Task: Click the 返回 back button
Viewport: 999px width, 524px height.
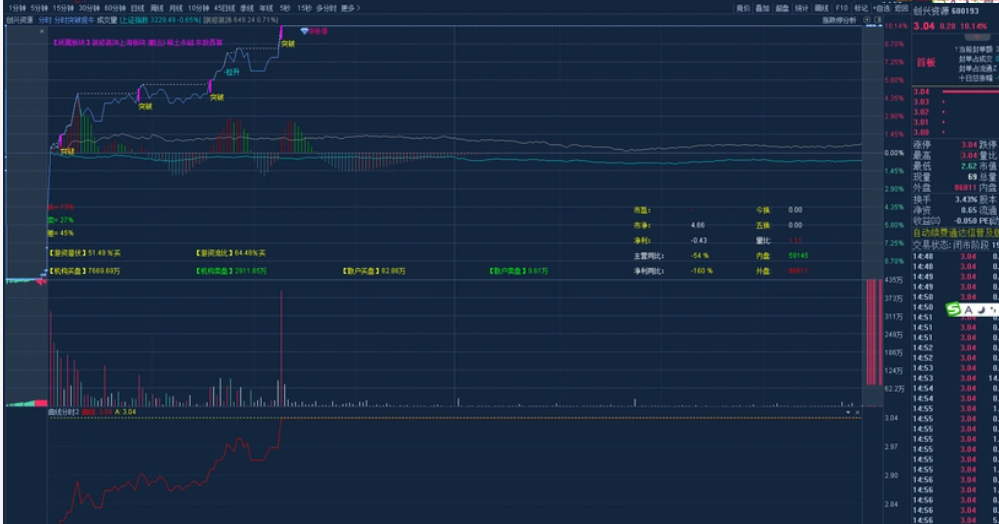Action: [x=902, y=7]
